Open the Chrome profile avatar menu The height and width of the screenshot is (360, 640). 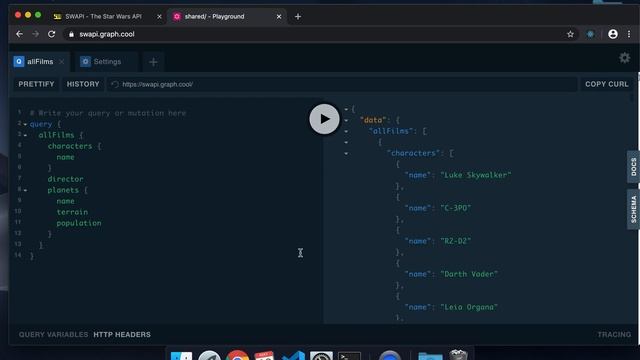[613, 34]
